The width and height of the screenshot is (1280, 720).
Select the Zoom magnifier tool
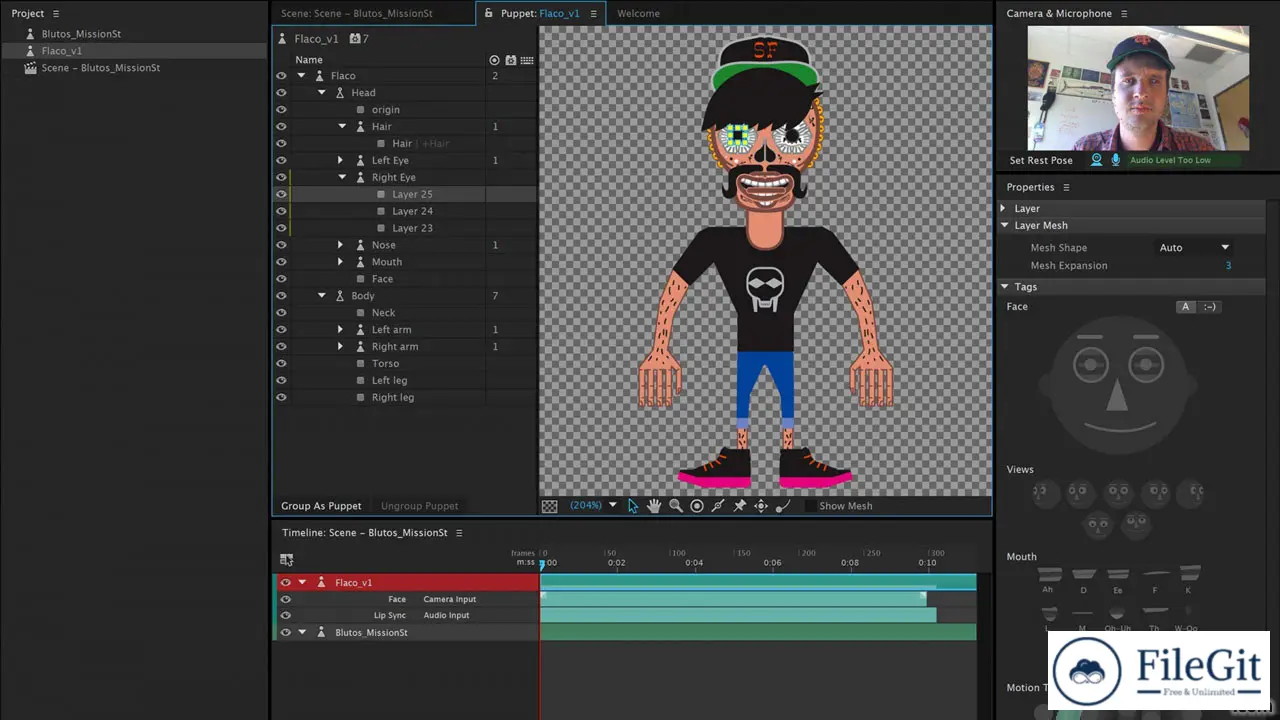click(676, 506)
